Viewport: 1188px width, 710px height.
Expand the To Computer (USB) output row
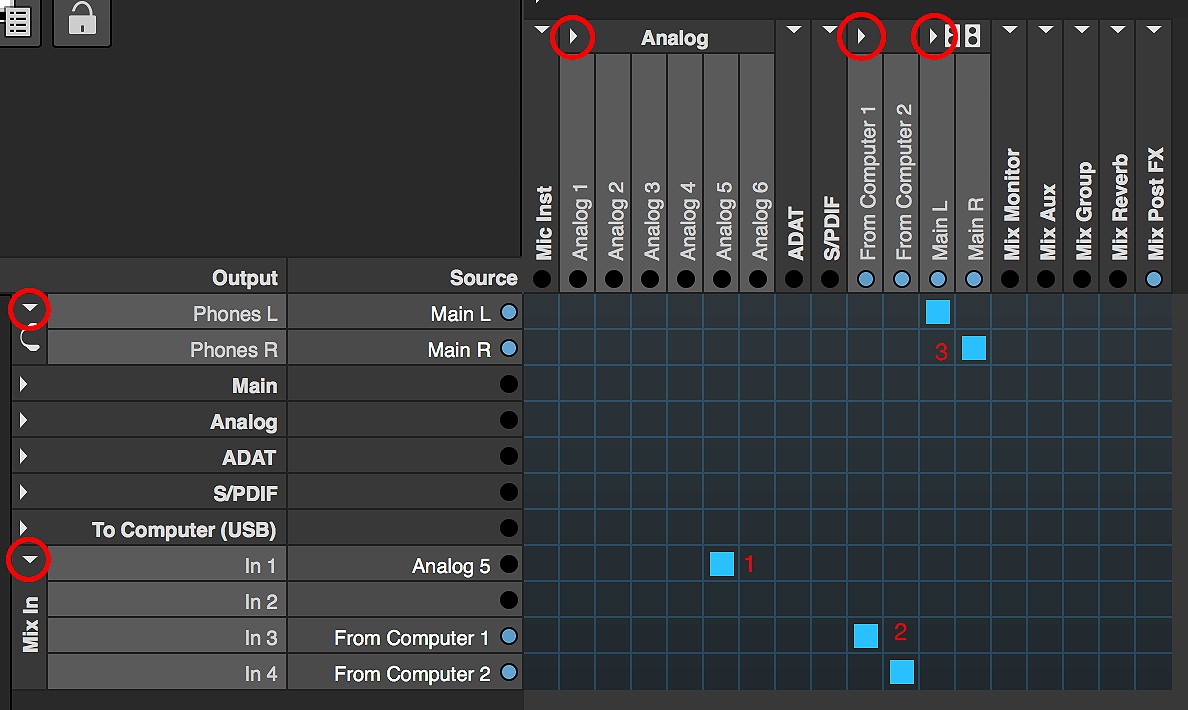coord(23,529)
